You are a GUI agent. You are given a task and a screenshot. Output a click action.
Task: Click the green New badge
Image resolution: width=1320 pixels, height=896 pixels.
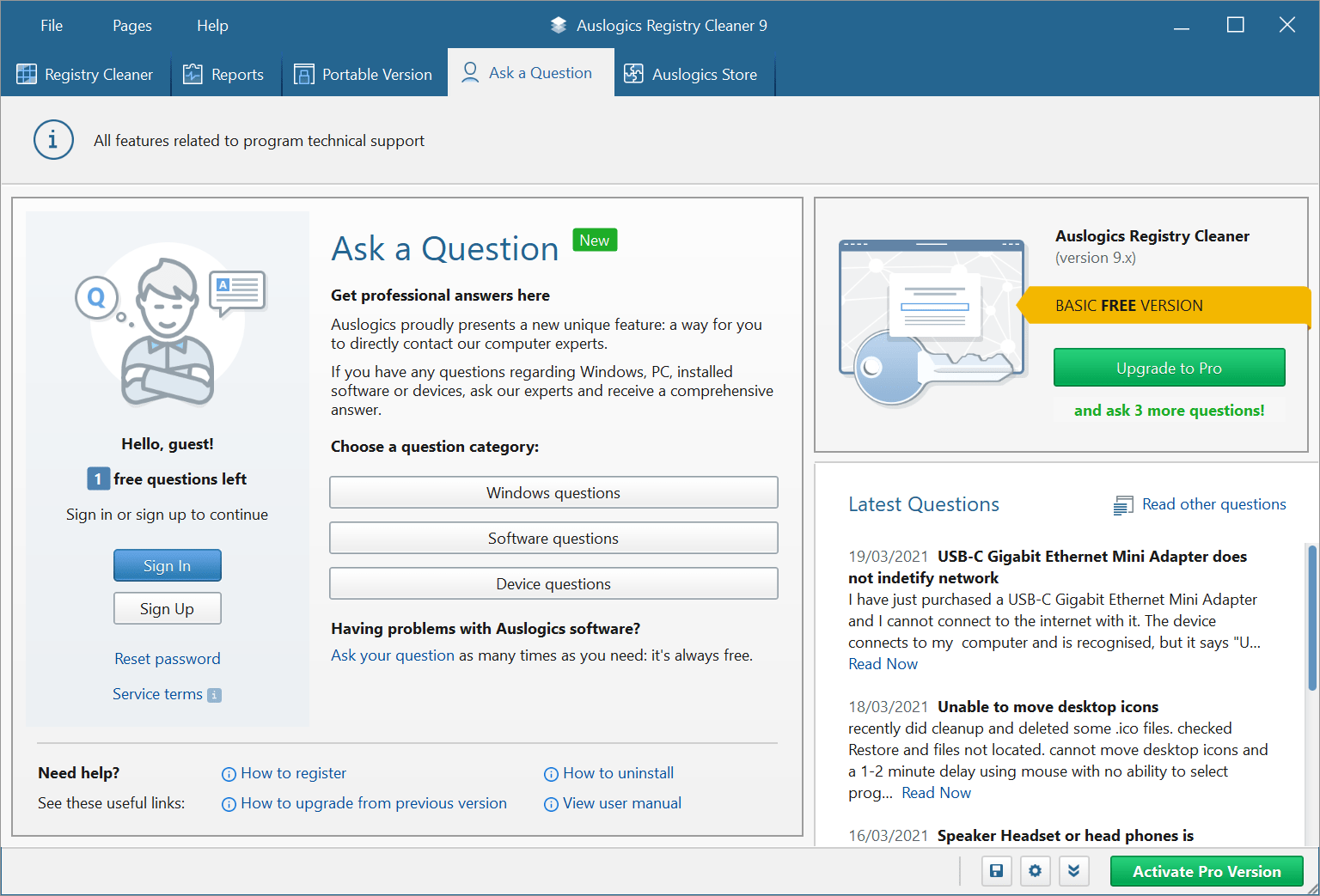[595, 241]
